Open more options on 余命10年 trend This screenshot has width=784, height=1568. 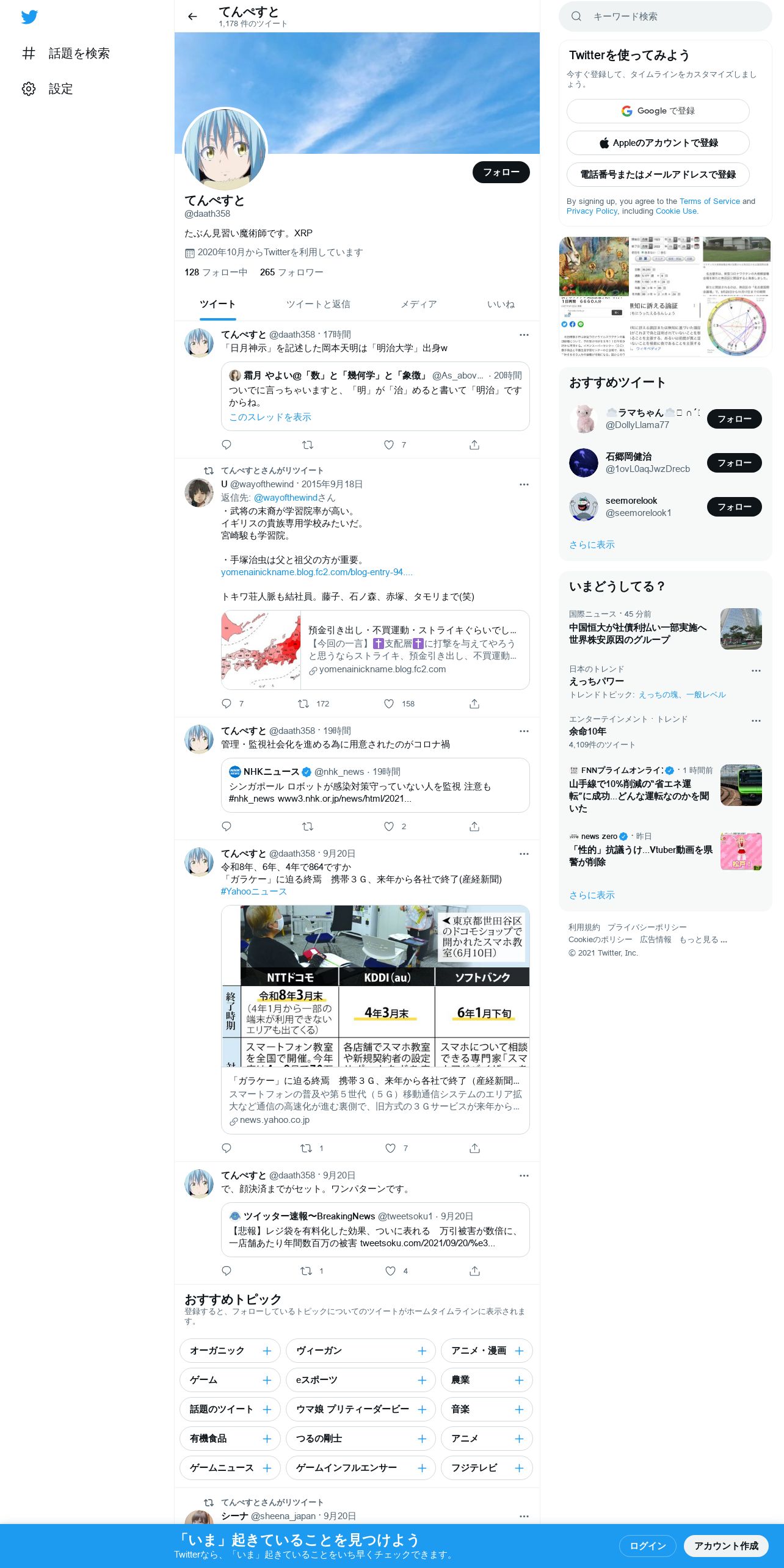pyautogui.click(x=756, y=720)
